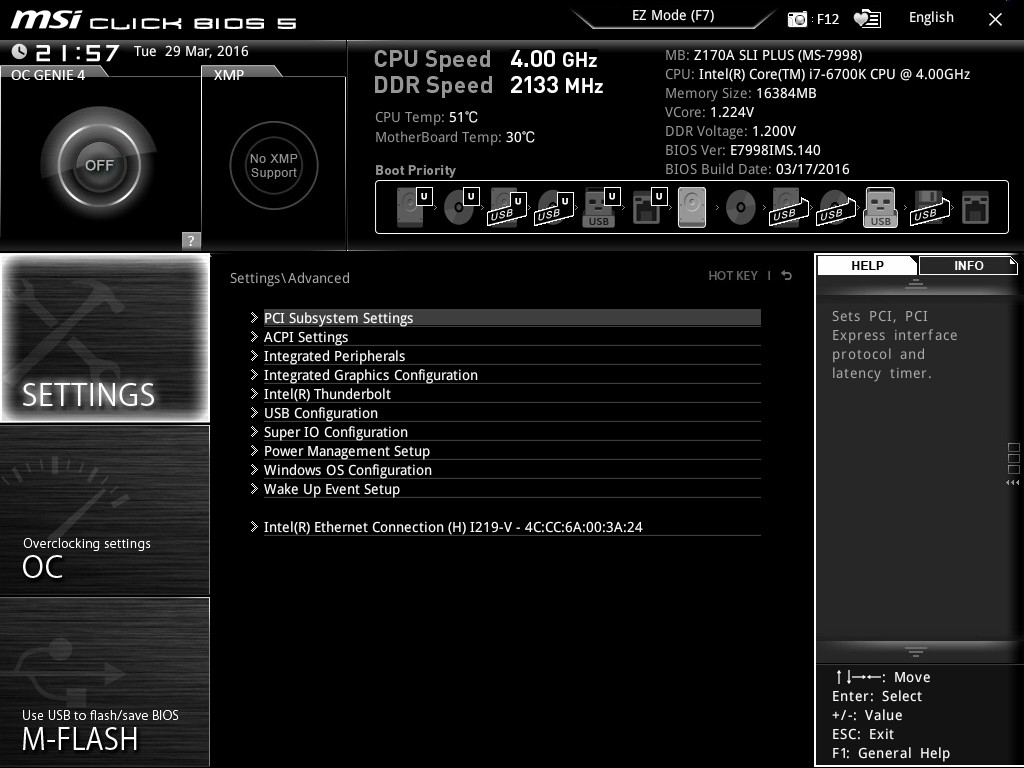Select the UEFI USB hard disk boot icon
1024x768 pixels.
click(507, 208)
